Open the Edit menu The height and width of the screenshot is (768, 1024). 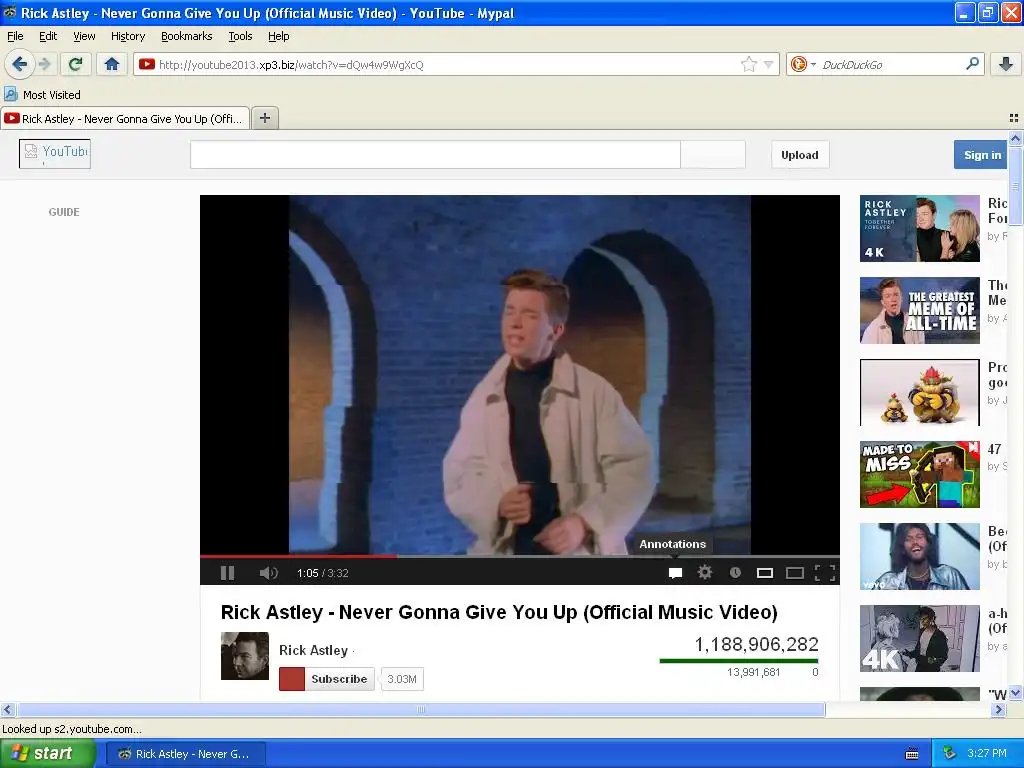click(48, 36)
